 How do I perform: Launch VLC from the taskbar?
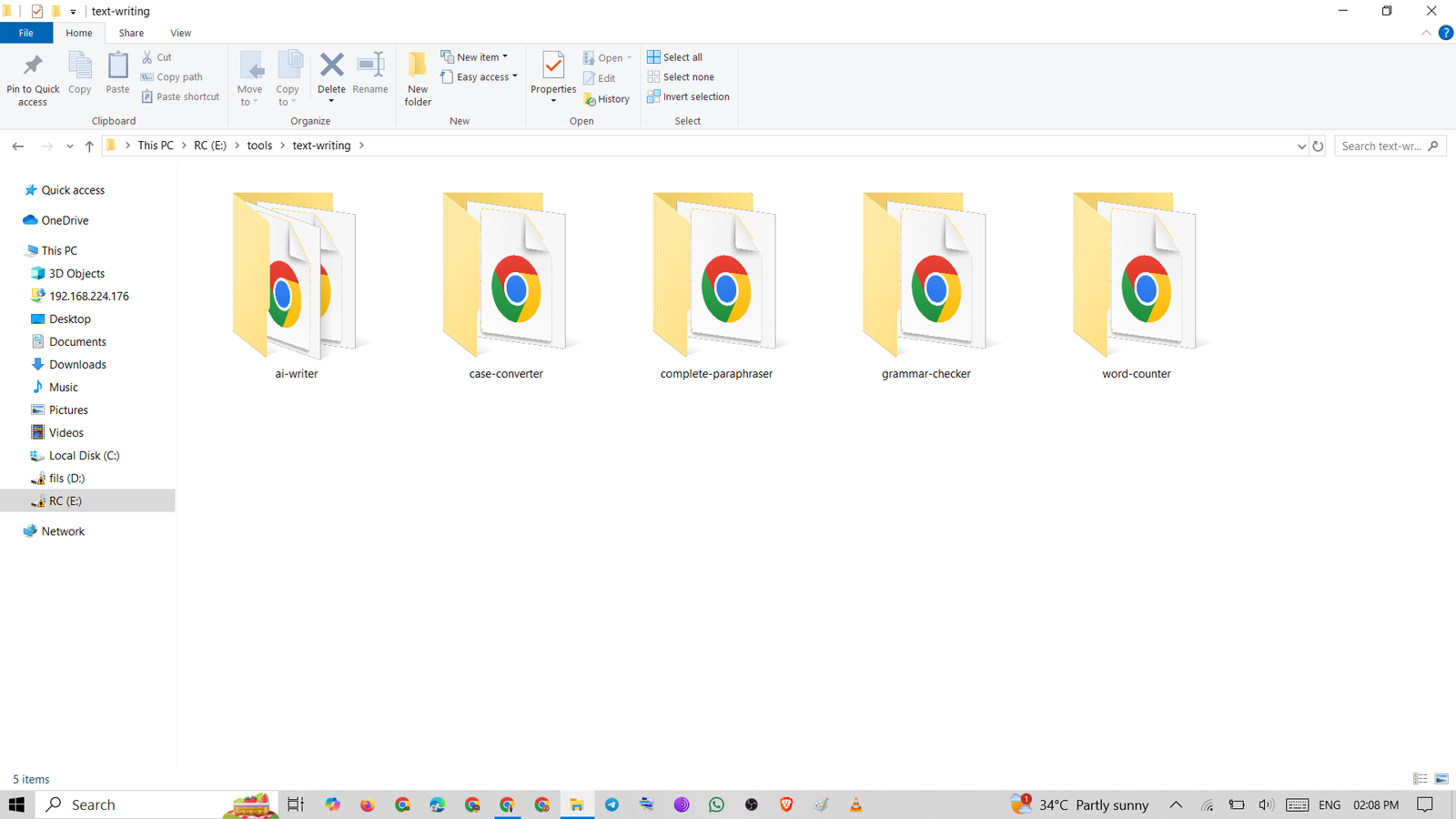click(855, 804)
